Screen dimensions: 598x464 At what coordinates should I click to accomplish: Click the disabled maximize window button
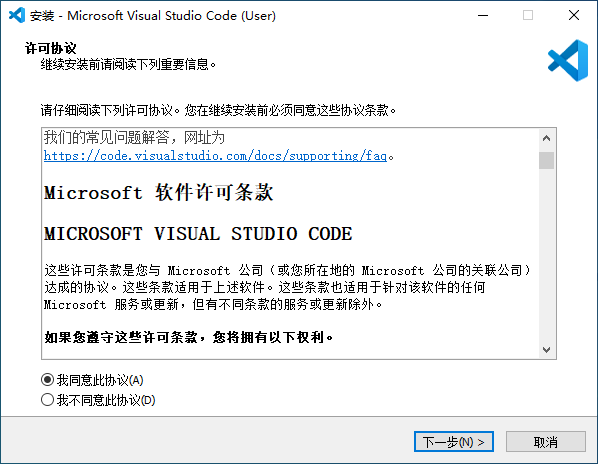click(x=528, y=15)
